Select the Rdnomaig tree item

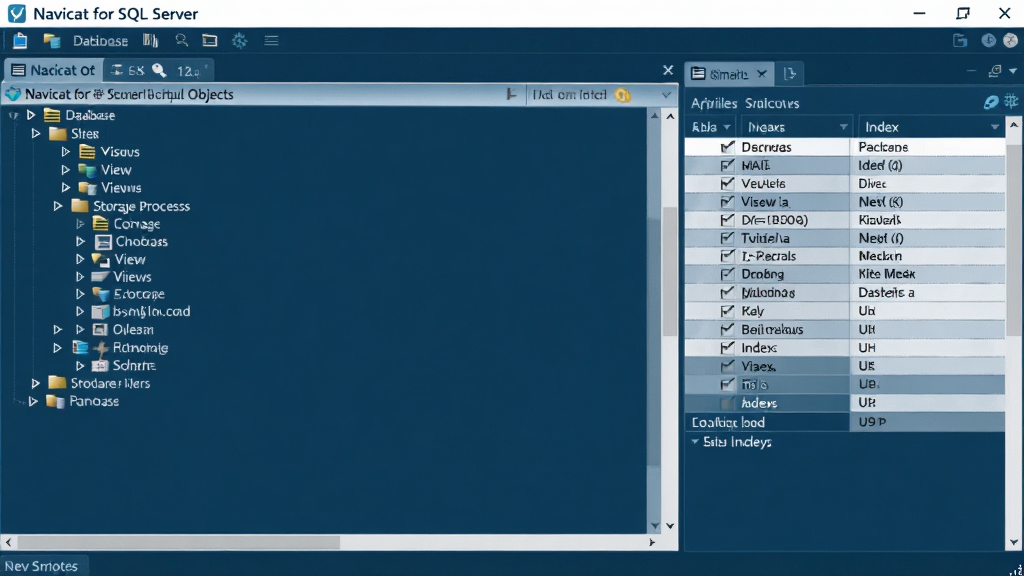(140, 347)
